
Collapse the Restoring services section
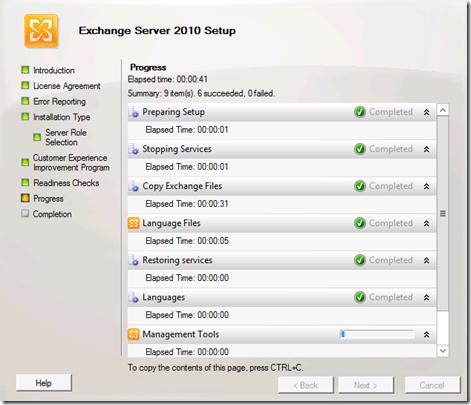[426, 260]
